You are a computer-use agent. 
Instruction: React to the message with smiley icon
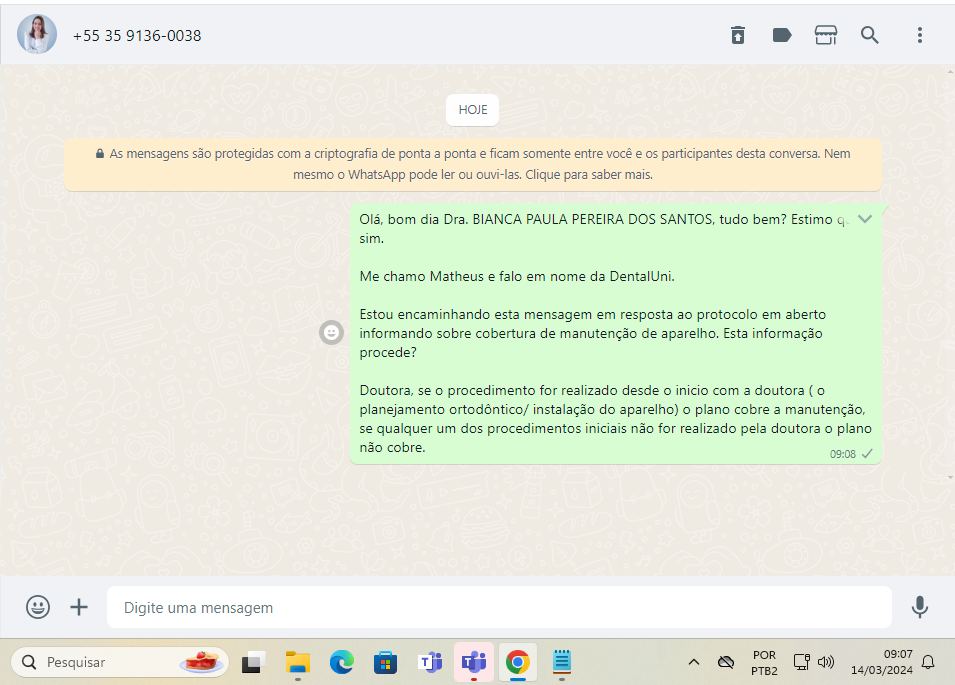pos(331,332)
